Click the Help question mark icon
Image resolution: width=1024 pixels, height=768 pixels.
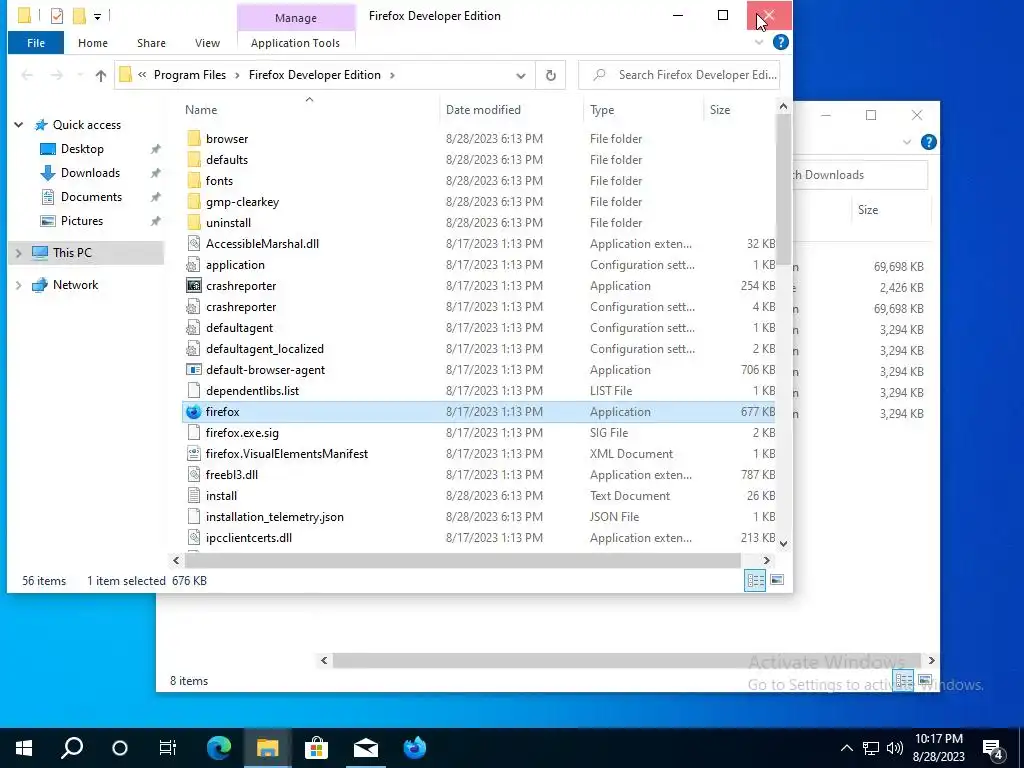pyautogui.click(x=780, y=42)
